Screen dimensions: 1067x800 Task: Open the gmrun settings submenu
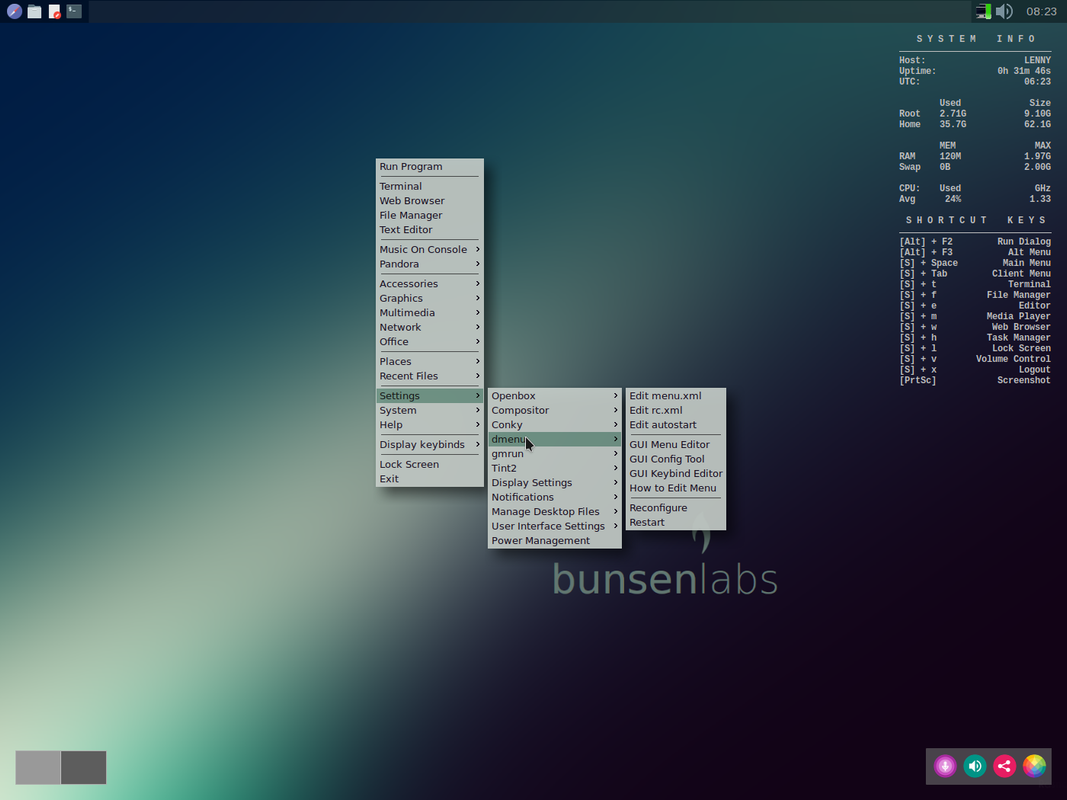pyautogui.click(x=555, y=454)
